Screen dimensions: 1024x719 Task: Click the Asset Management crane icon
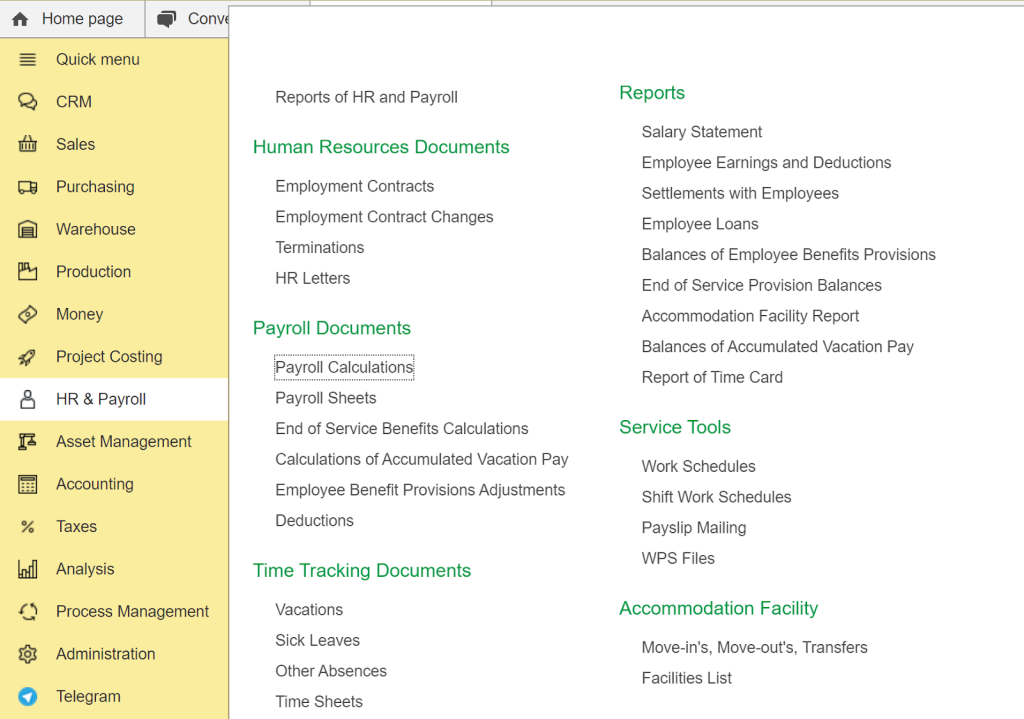point(27,441)
